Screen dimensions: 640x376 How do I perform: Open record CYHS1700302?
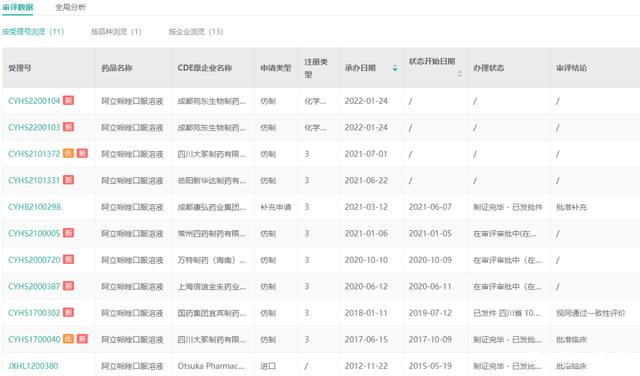34,313
